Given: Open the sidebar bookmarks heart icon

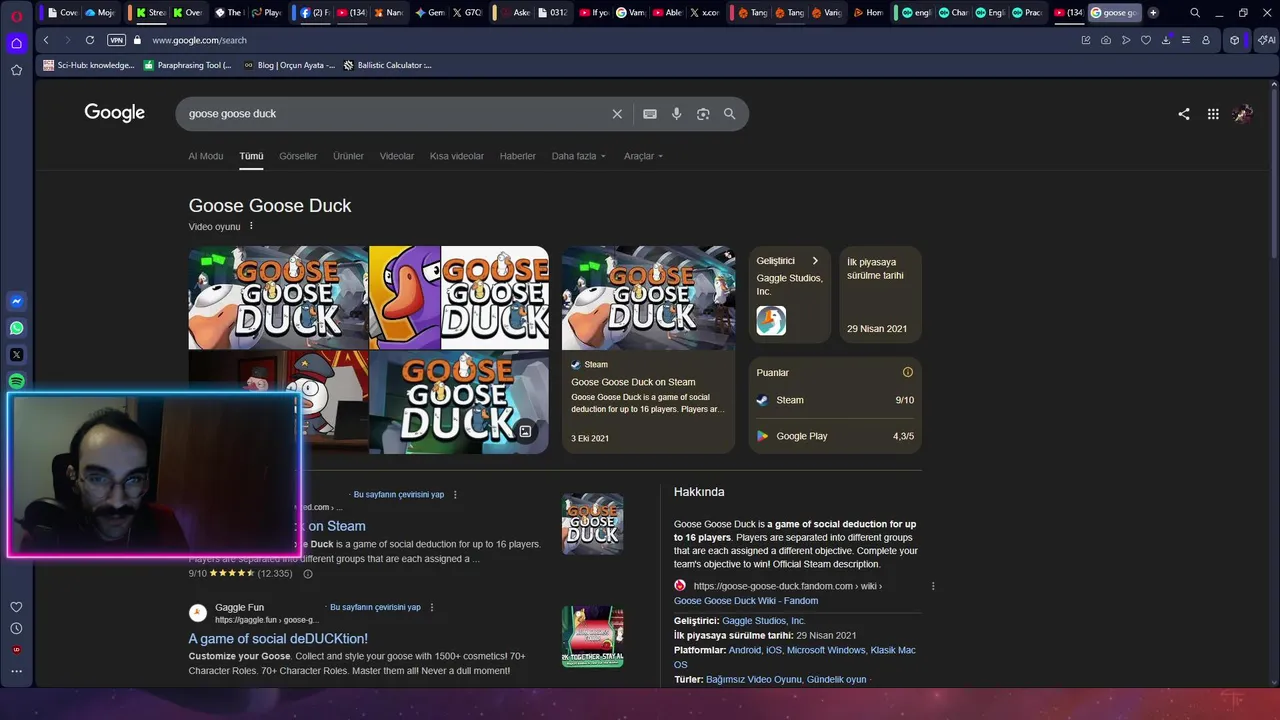Looking at the screenshot, I should tap(16, 607).
